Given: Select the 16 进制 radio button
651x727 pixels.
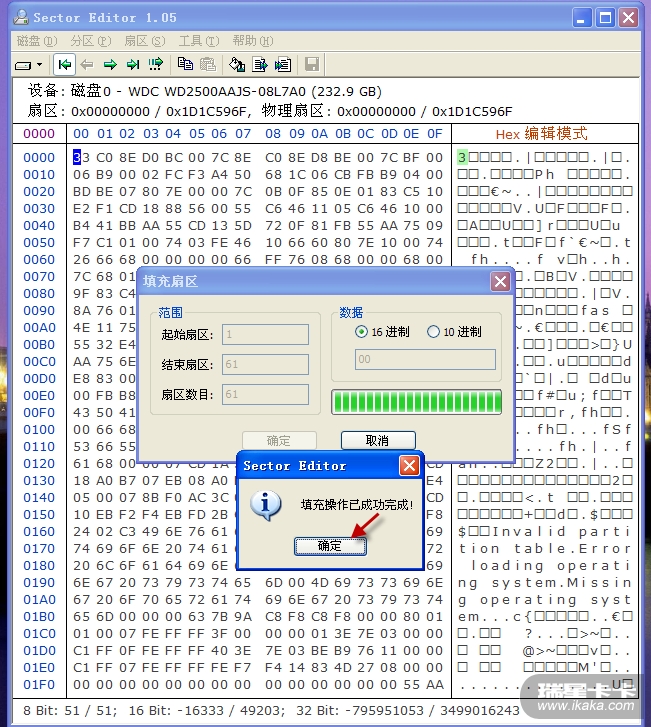Looking at the screenshot, I should (x=362, y=332).
